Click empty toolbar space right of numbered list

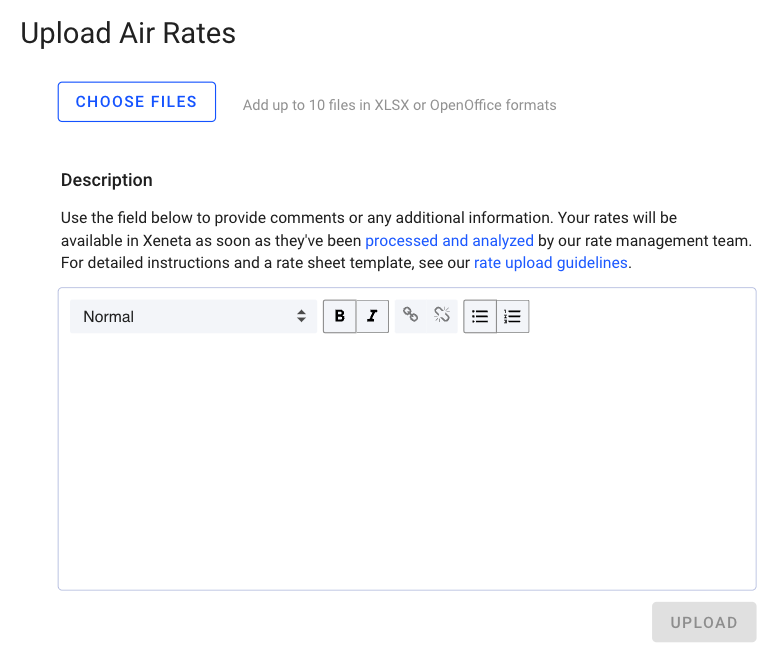pyautogui.click(x=640, y=316)
